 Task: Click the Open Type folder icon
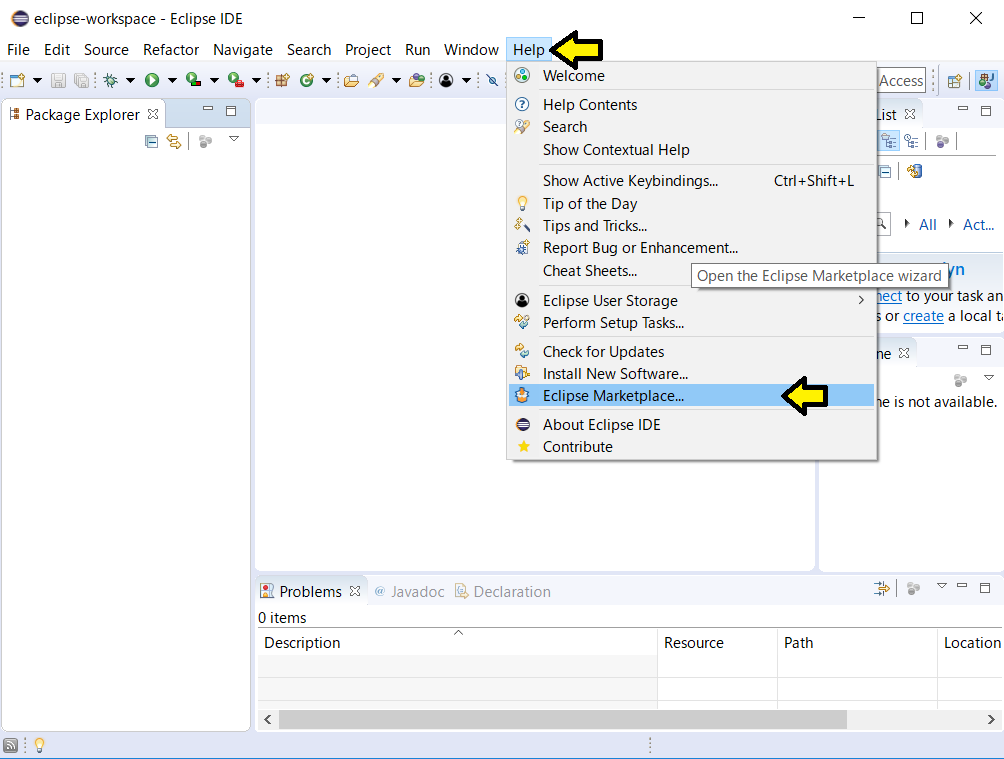(x=351, y=80)
